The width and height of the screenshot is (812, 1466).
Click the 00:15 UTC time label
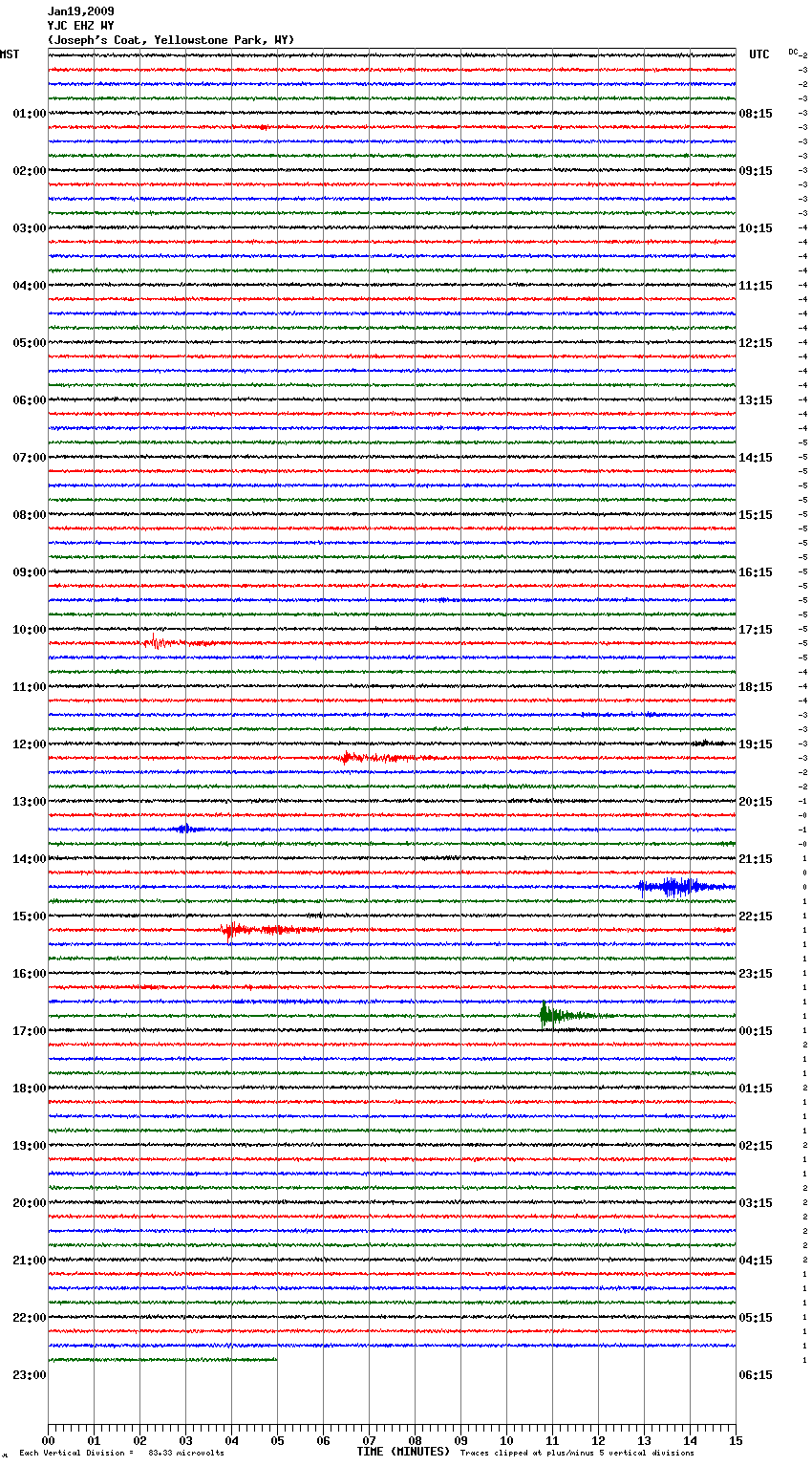click(x=756, y=1031)
